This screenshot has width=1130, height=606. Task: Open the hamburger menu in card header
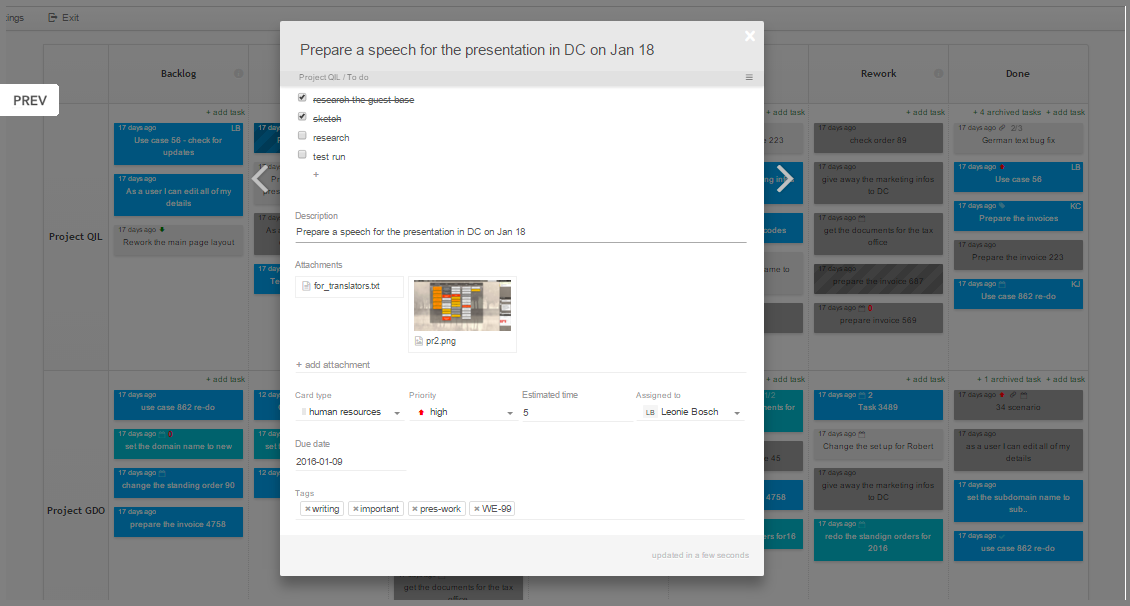(749, 77)
